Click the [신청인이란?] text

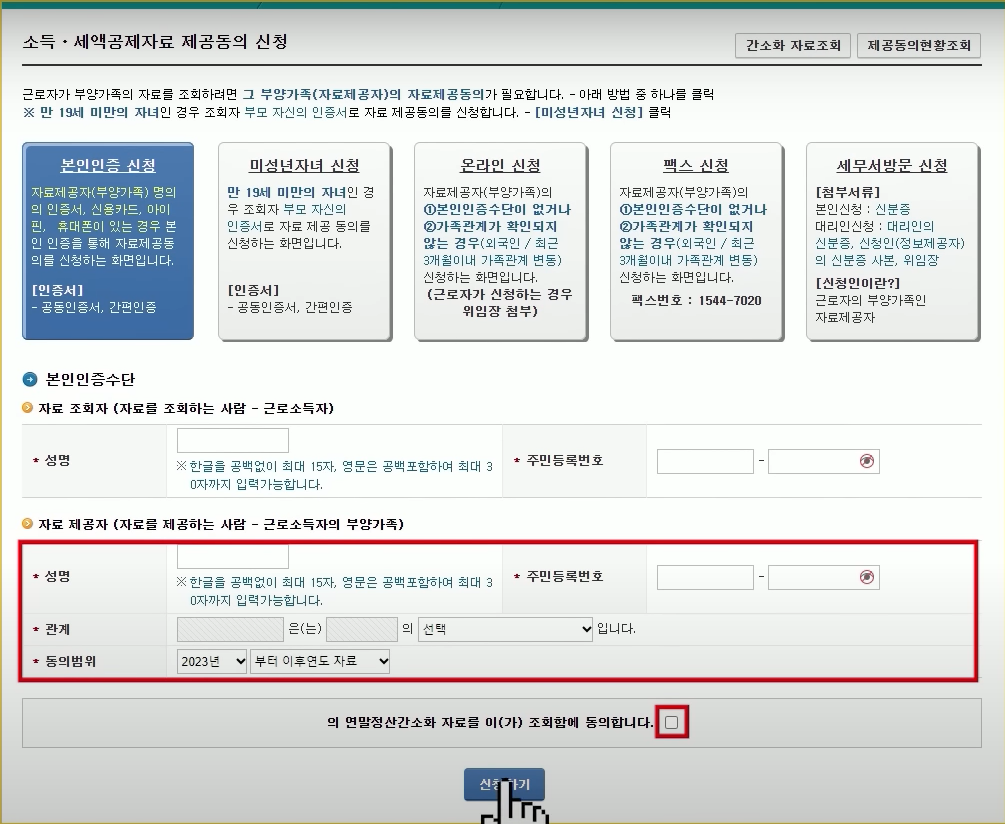(x=858, y=283)
